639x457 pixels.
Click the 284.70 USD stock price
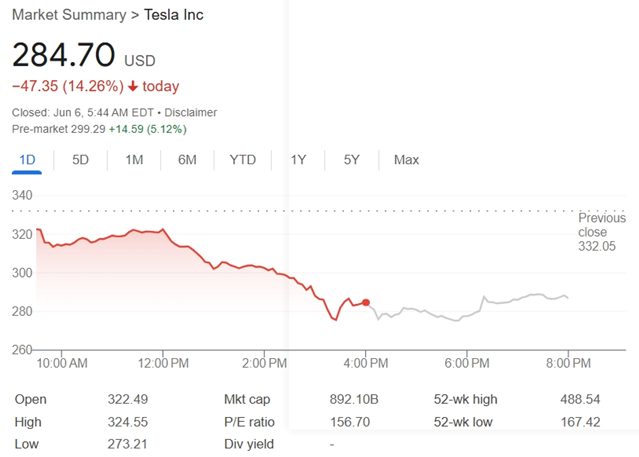click(x=64, y=55)
